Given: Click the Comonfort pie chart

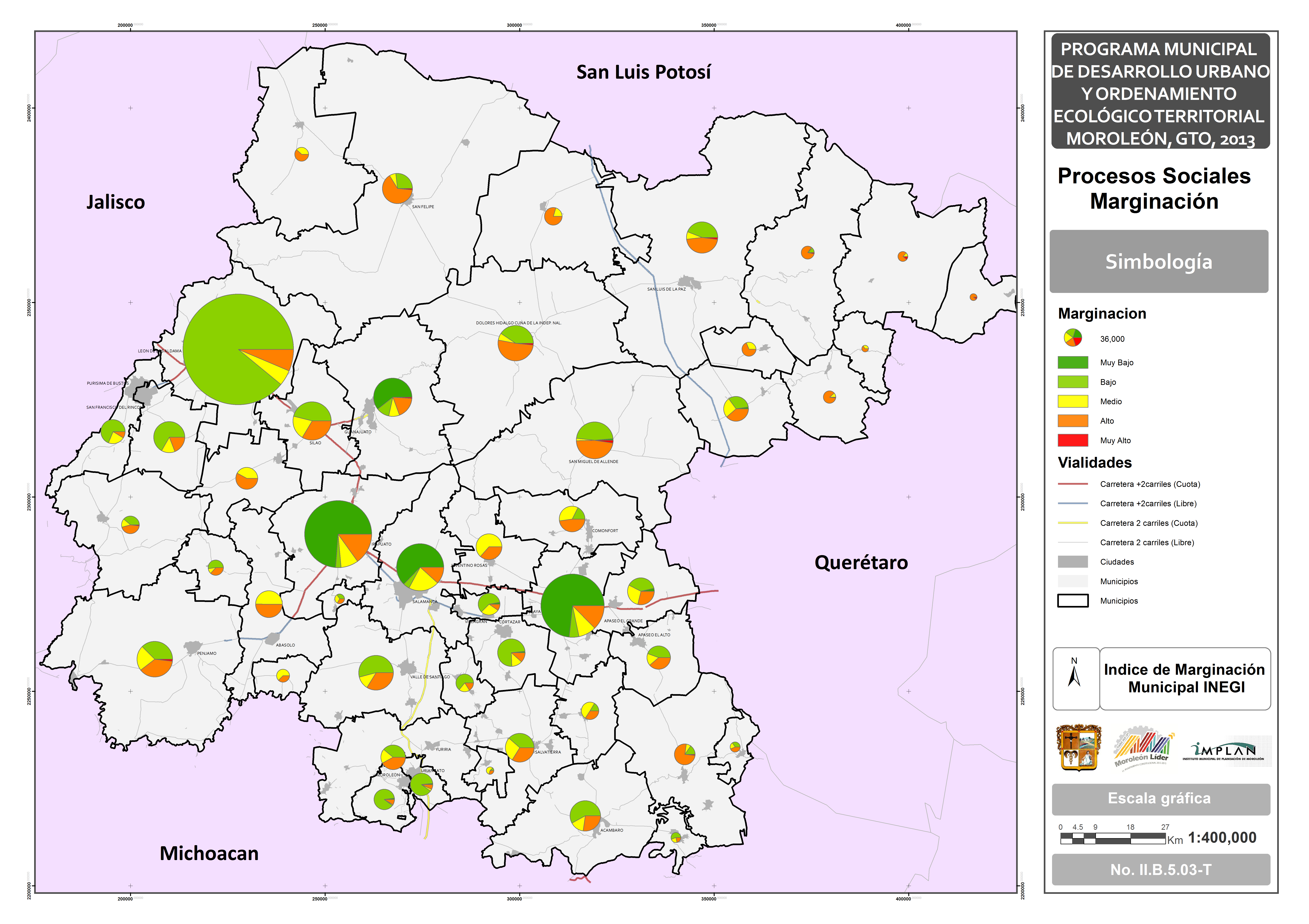Looking at the screenshot, I should (x=572, y=519).
